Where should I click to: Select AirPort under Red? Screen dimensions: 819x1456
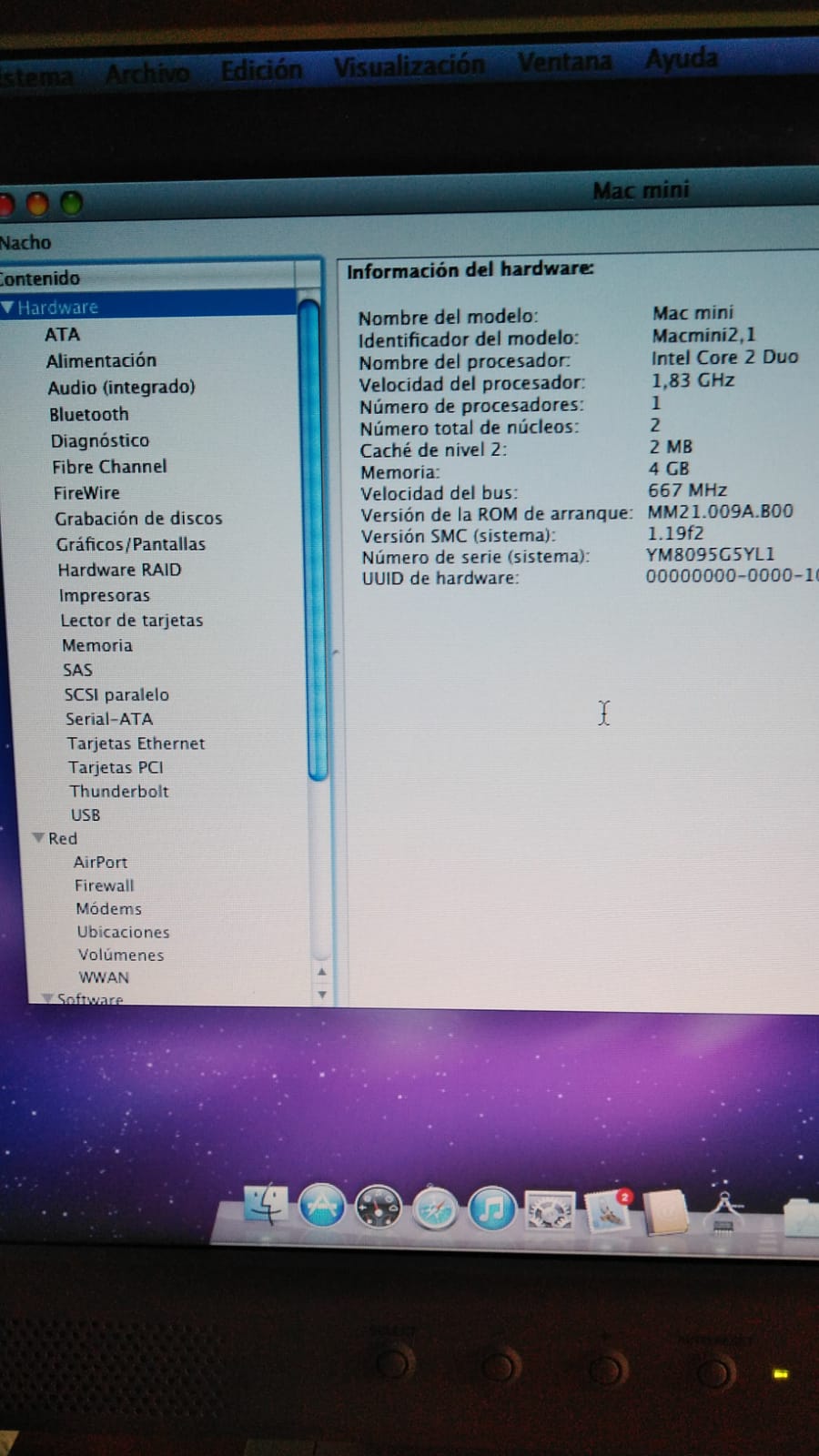tap(100, 862)
